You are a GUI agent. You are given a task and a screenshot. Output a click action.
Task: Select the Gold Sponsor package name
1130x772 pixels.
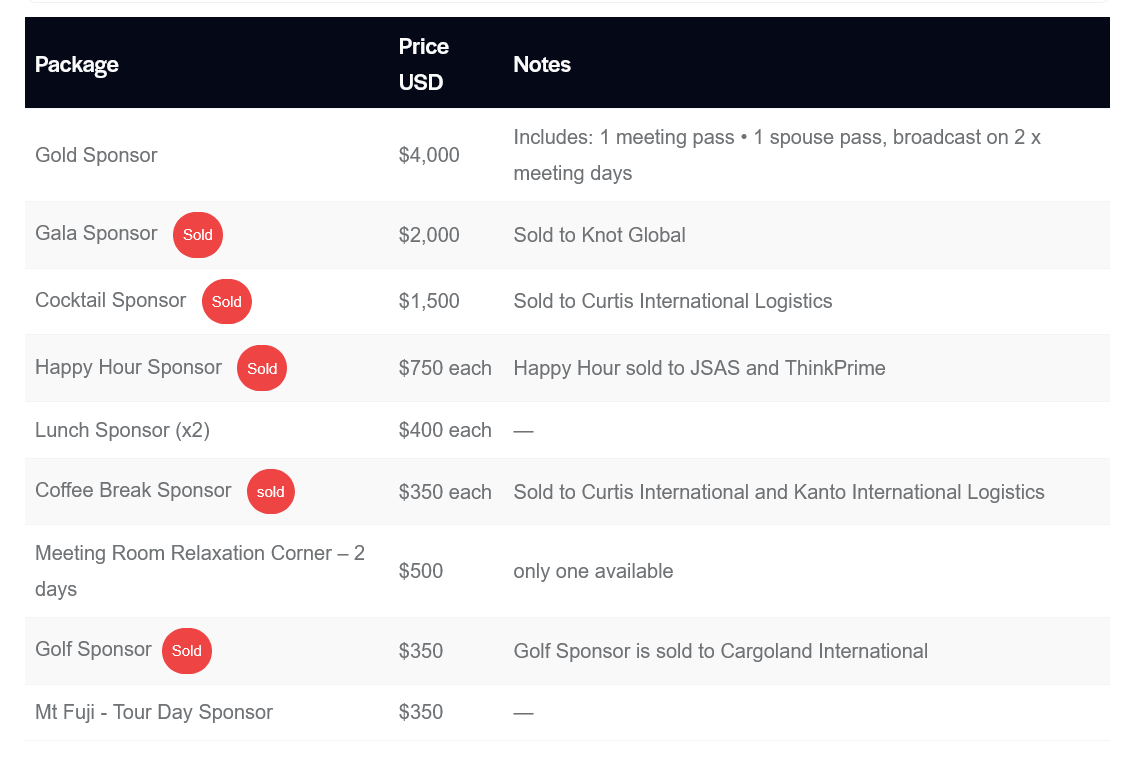point(96,155)
